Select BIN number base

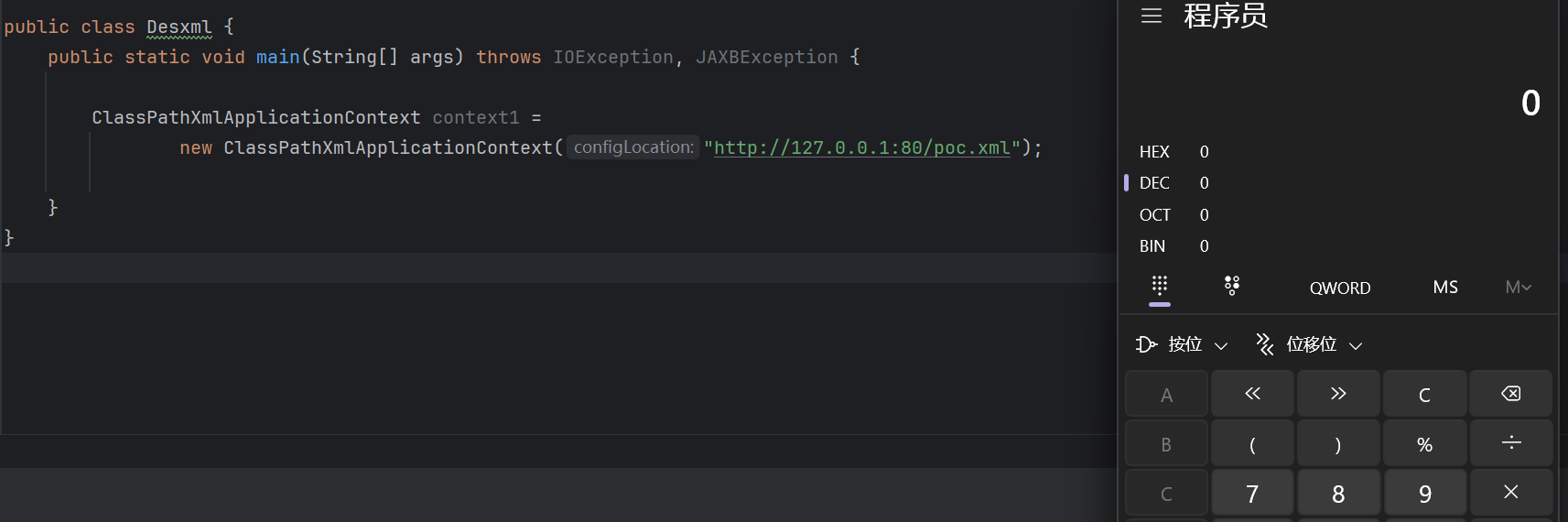(1153, 246)
